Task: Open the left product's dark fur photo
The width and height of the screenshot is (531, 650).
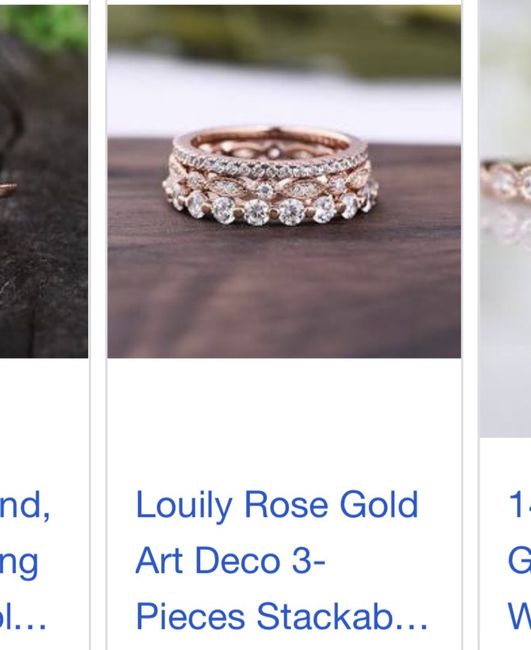Action: [x=44, y=182]
